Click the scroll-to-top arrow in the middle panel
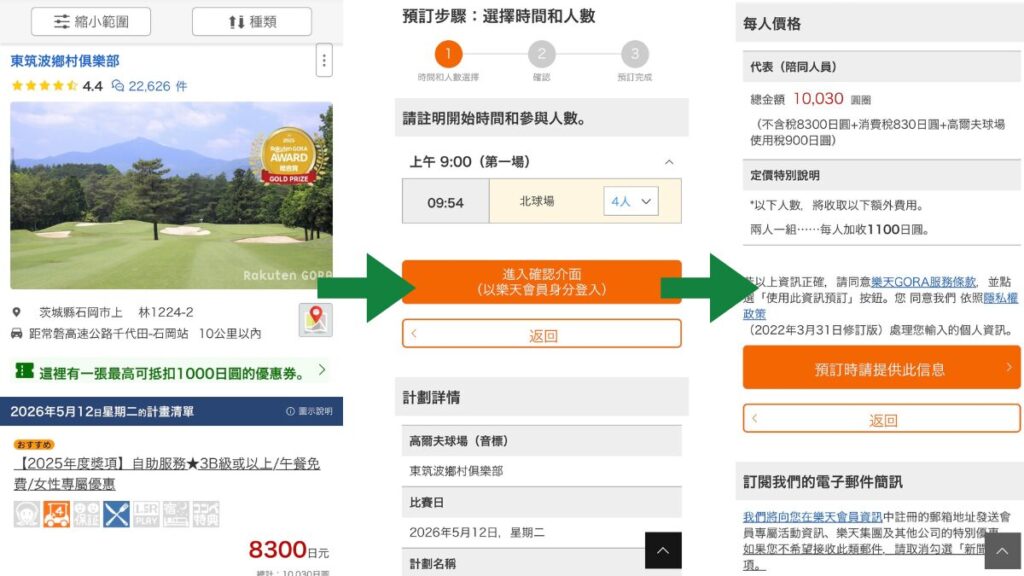The height and width of the screenshot is (576, 1024). (x=663, y=550)
